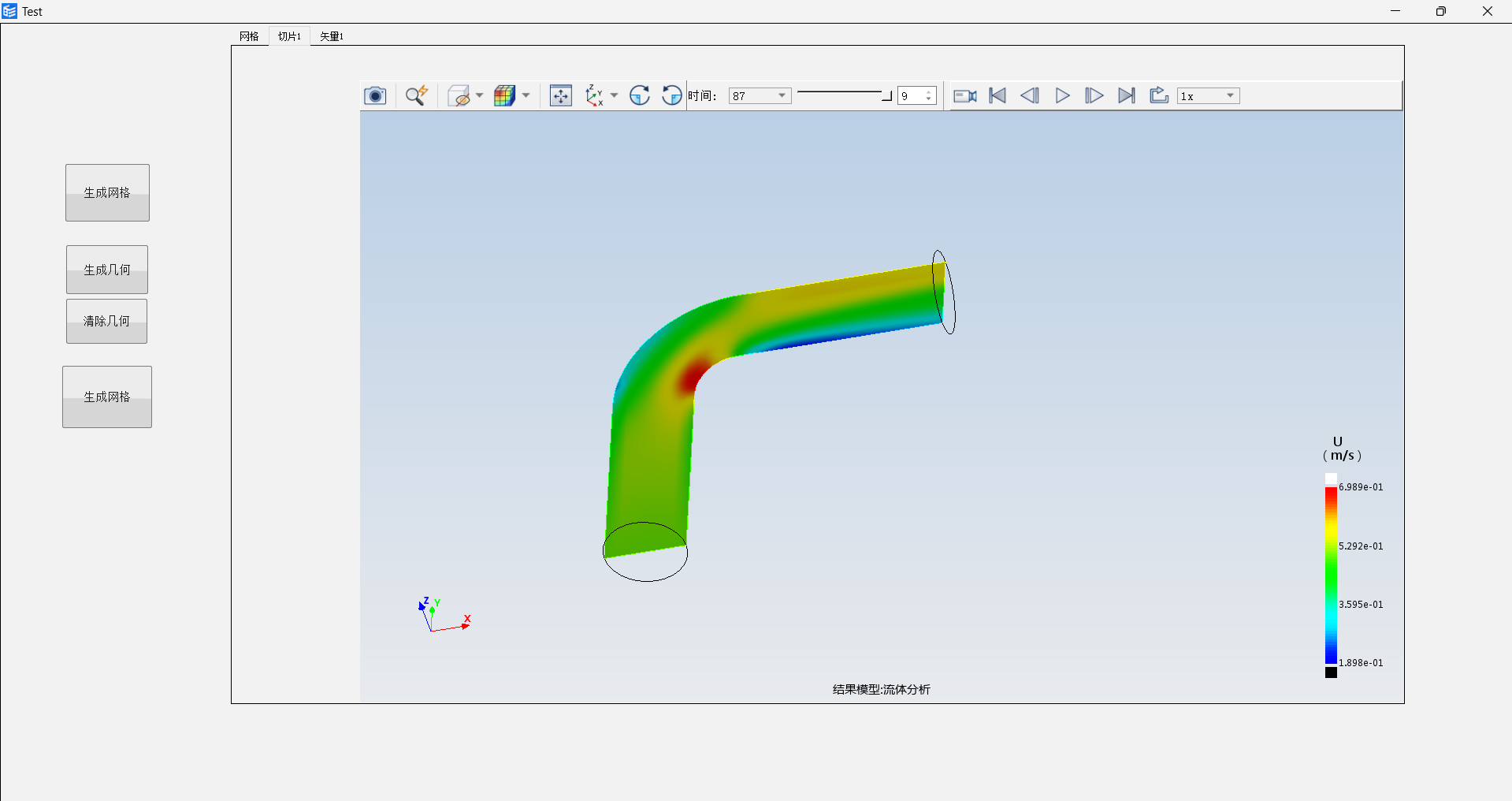Open the axis orientation dropdown arrow

pos(614,95)
